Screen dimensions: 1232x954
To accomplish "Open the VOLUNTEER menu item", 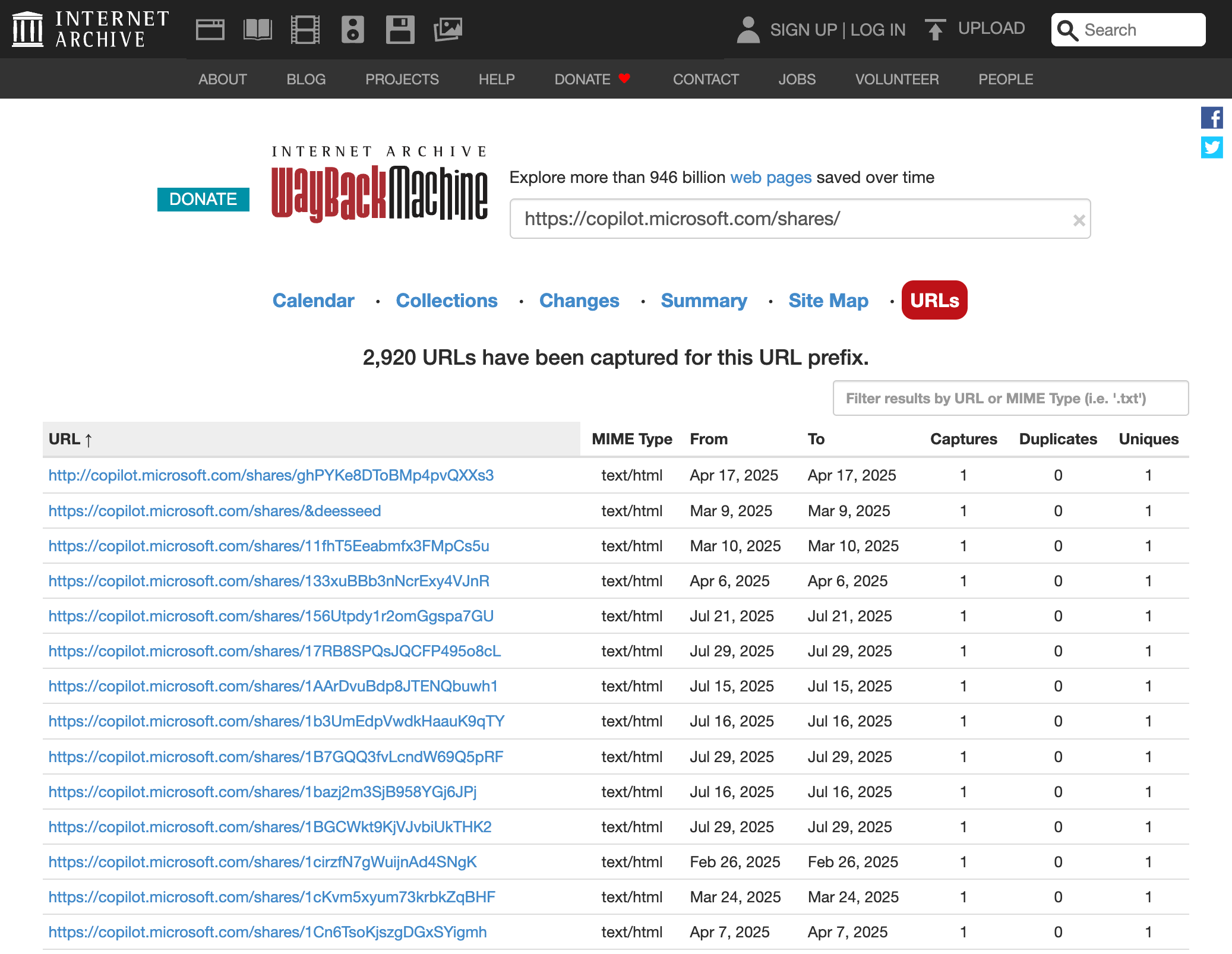I will point(897,79).
